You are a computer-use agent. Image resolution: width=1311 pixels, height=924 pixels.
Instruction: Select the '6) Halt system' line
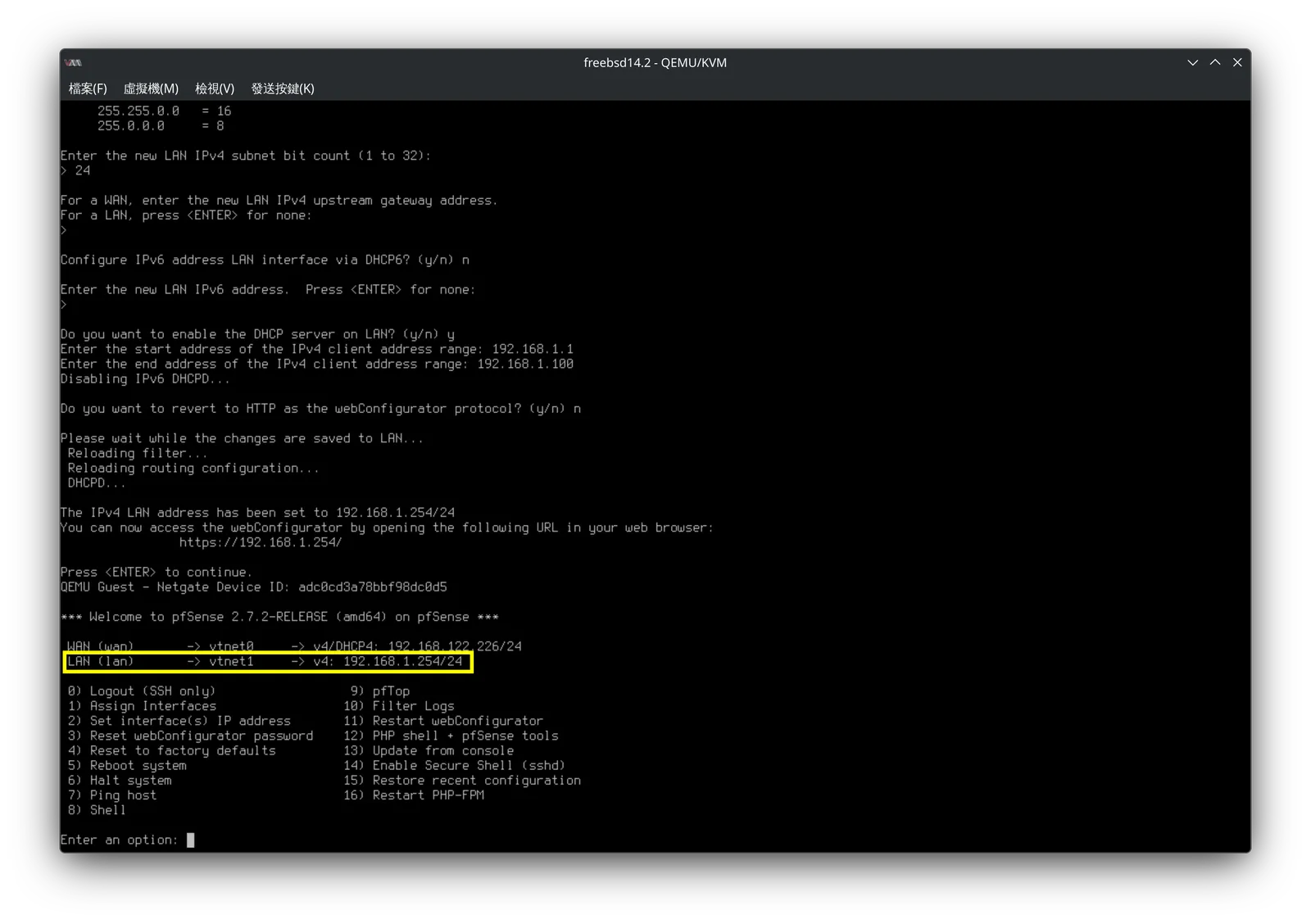120,780
